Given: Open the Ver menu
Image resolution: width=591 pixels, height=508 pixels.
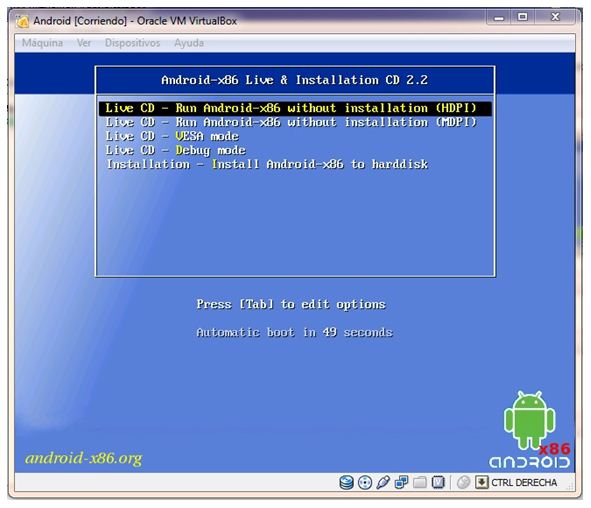Looking at the screenshot, I should [x=84, y=43].
